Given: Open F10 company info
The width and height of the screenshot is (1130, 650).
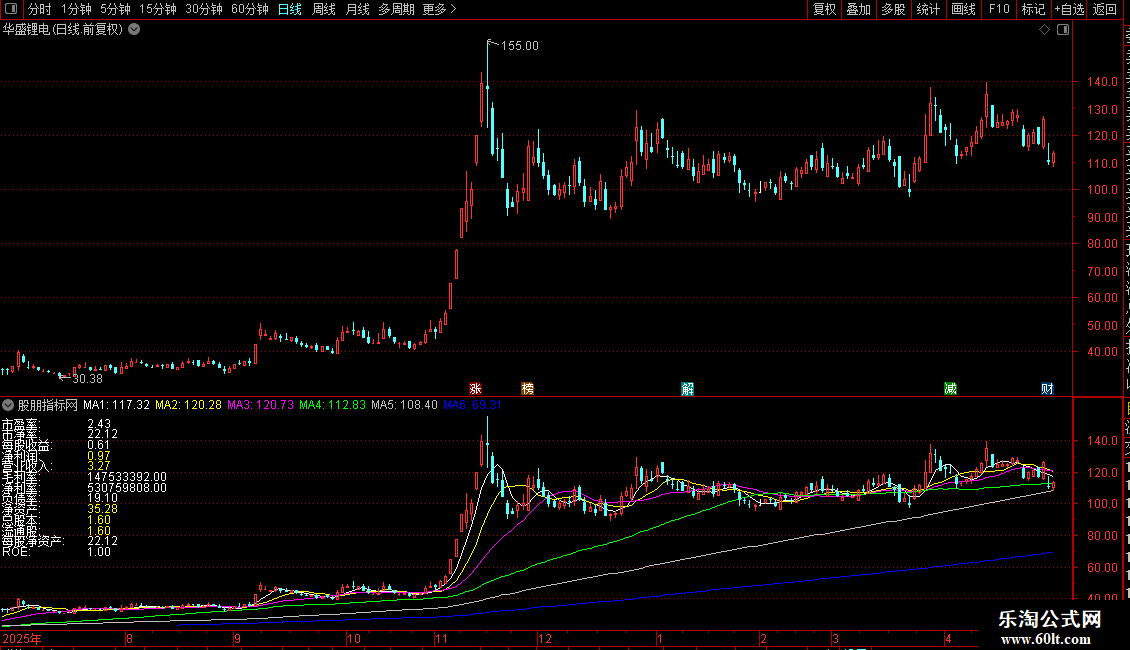Looking at the screenshot, I should tap(998, 9).
